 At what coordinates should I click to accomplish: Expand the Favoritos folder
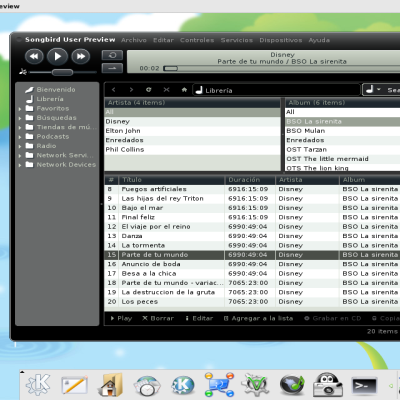coord(20,109)
